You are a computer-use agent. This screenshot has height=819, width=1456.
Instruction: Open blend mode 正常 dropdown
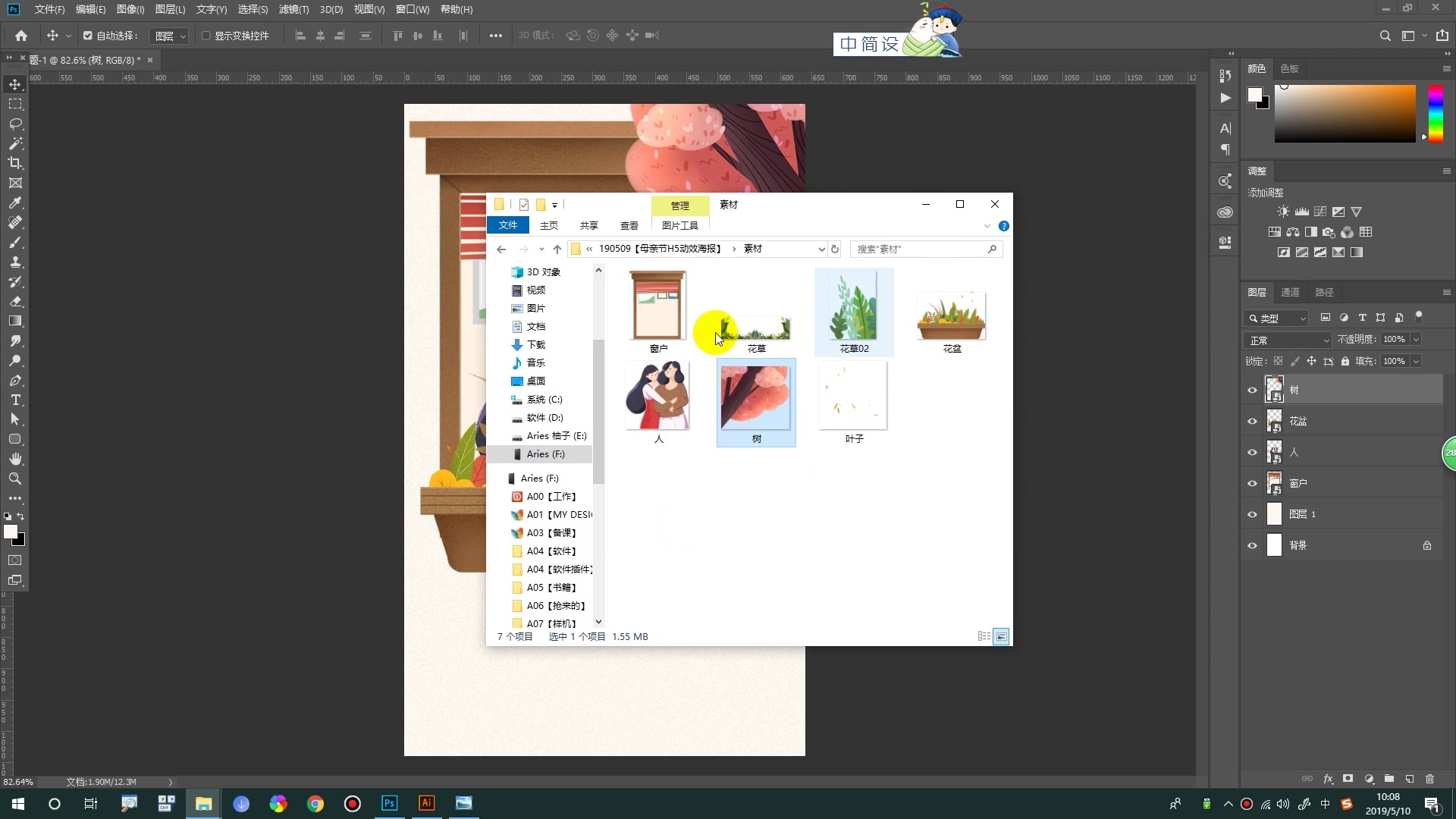click(1288, 340)
